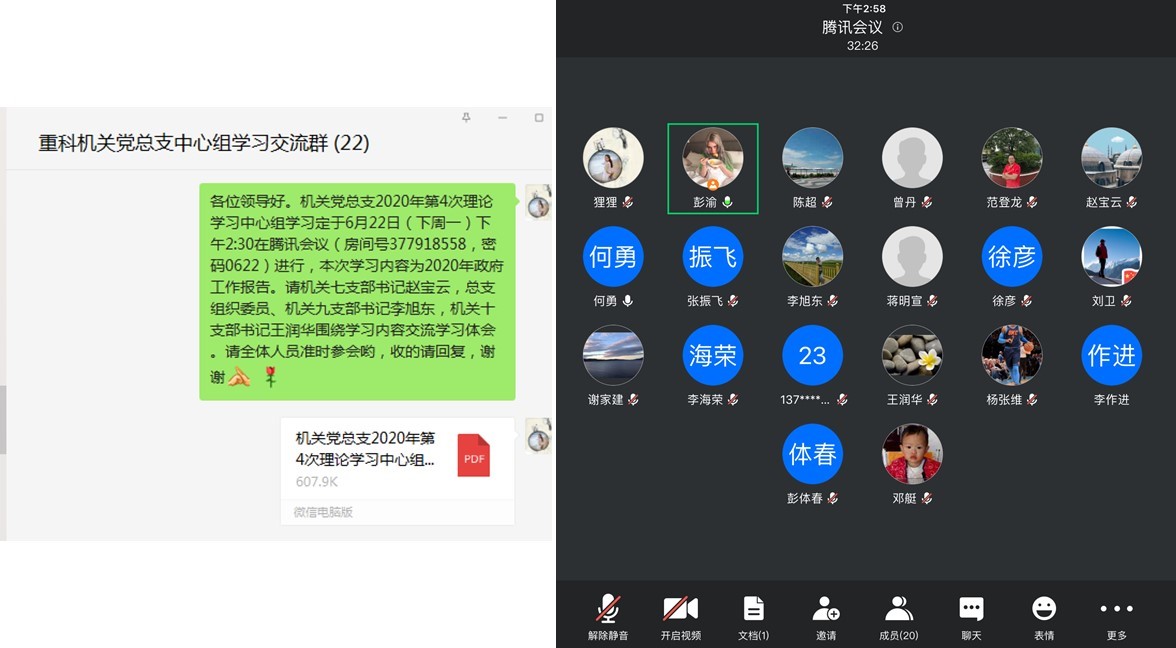Select the 彭体春 participant tile

coord(812,454)
